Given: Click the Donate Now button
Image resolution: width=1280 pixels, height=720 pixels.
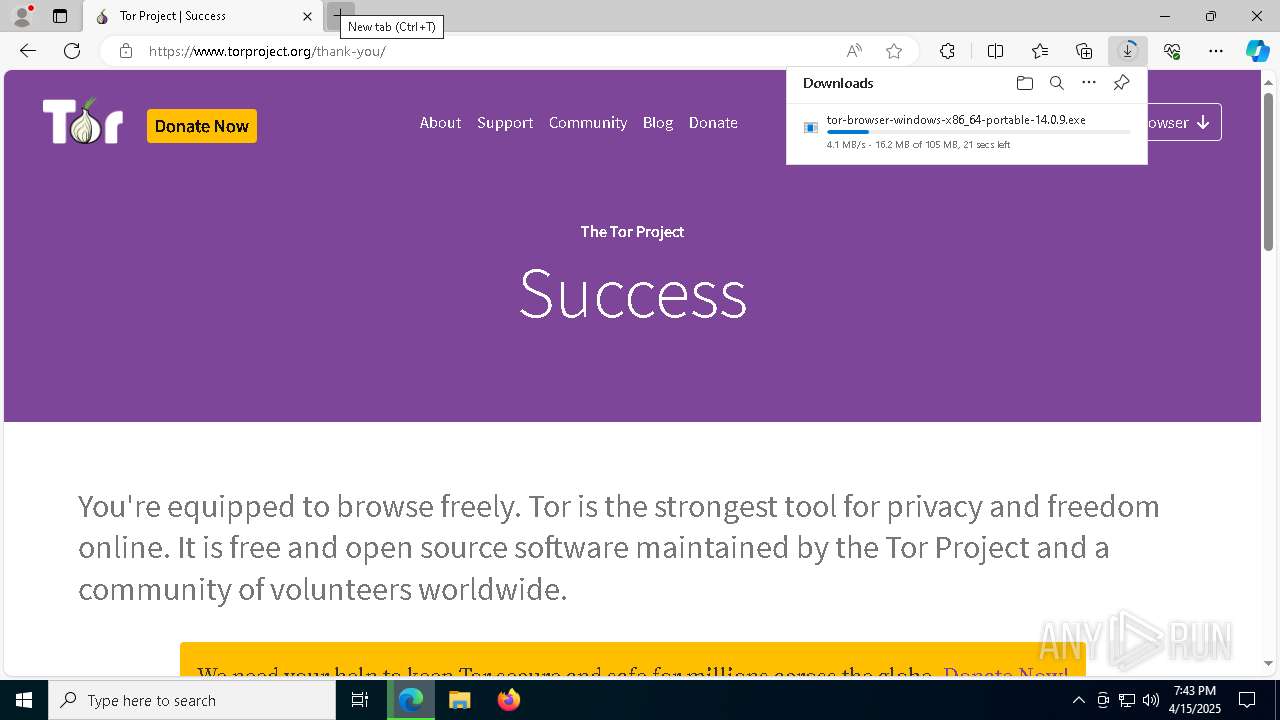Looking at the screenshot, I should [x=202, y=126].
